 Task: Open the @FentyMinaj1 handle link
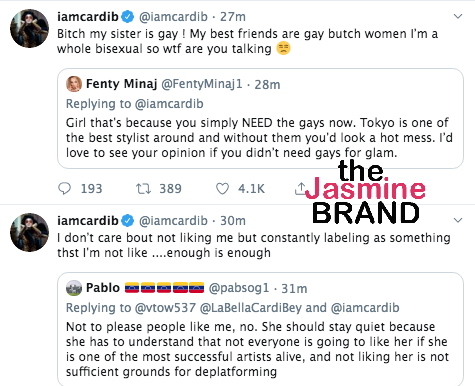point(202,84)
